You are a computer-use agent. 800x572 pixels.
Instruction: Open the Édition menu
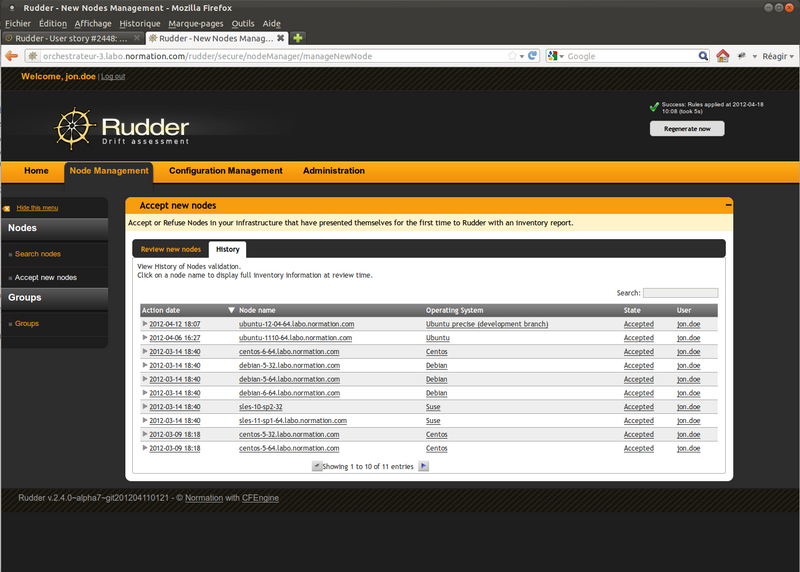(53, 23)
